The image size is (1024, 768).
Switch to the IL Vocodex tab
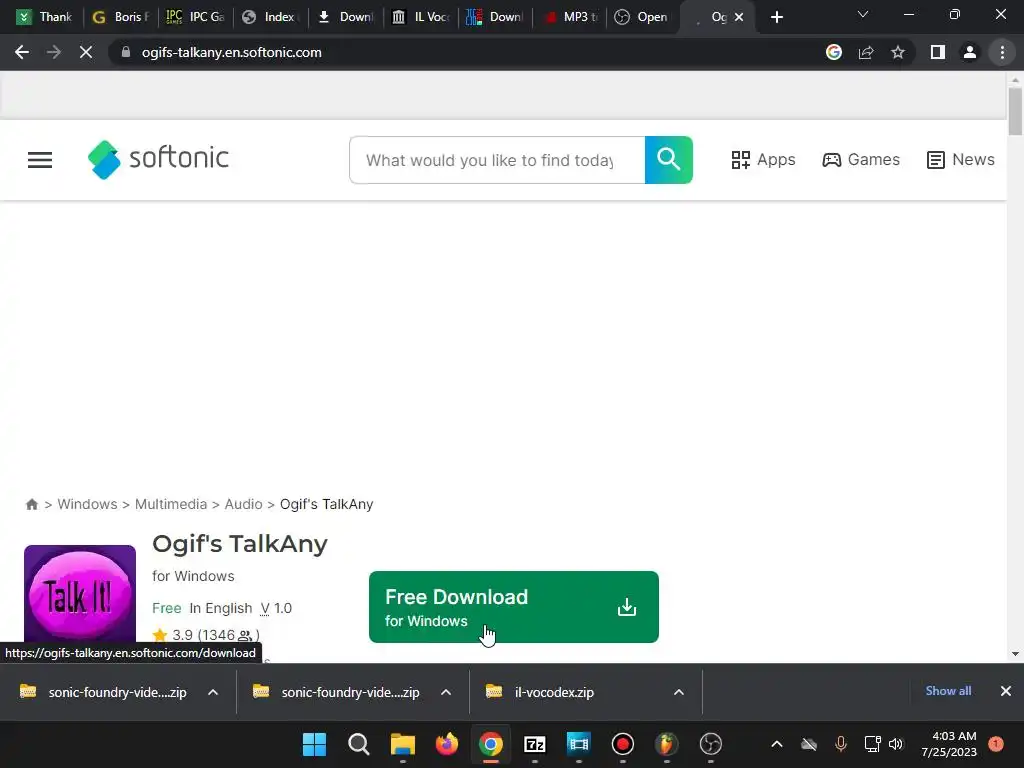(421, 17)
